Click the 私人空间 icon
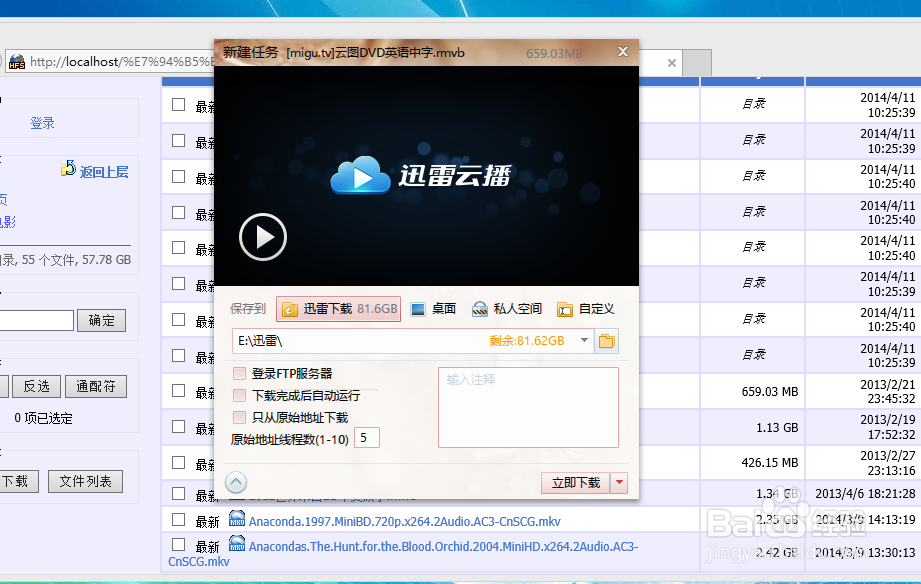 [x=480, y=309]
